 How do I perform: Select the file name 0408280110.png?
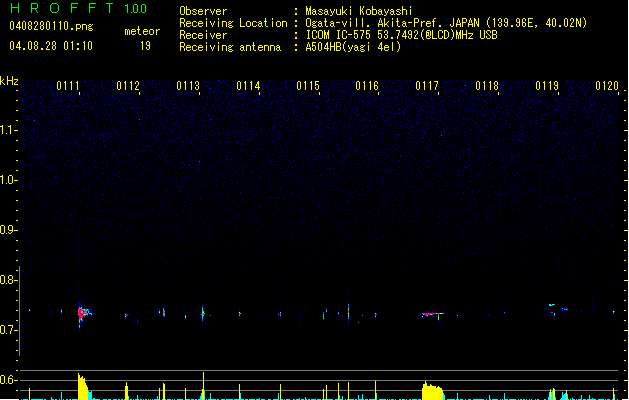click(51, 26)
